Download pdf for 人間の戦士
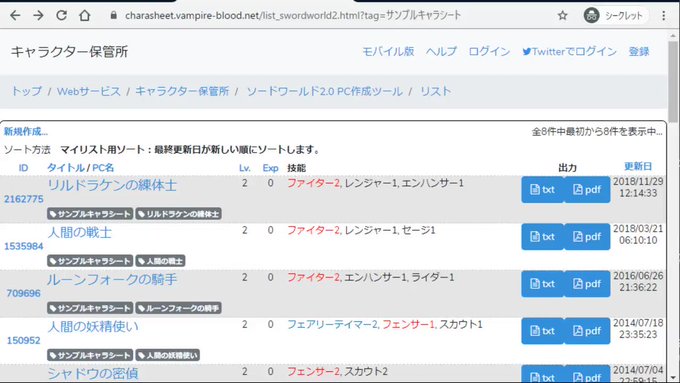 (x=587, y=237)
